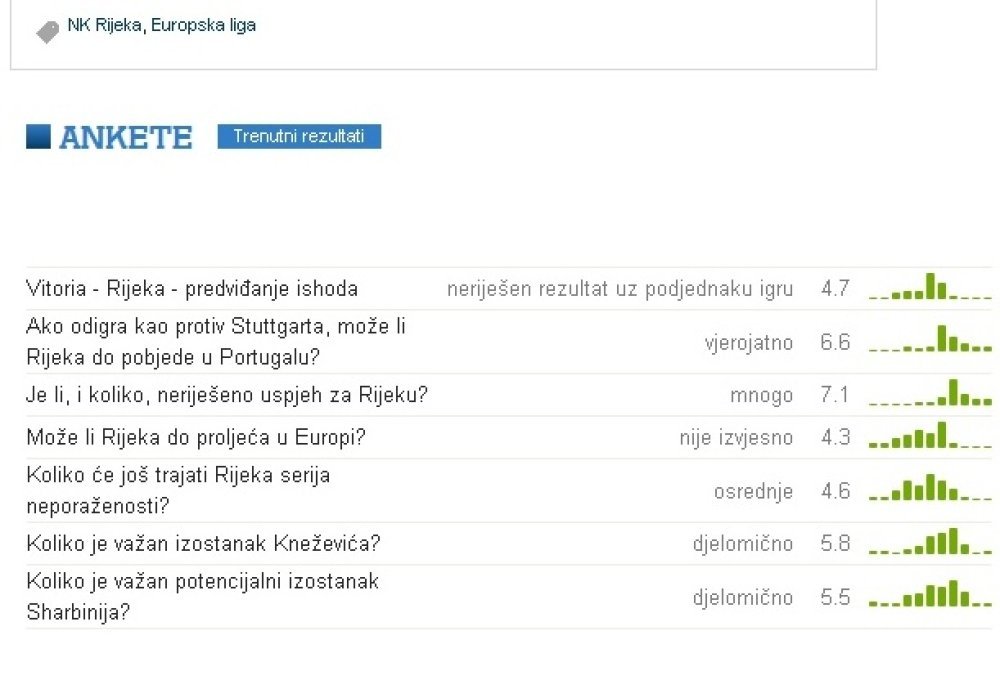
Task: Click the mini histogram next to score 7.1
Action: (x=930, y=392)
